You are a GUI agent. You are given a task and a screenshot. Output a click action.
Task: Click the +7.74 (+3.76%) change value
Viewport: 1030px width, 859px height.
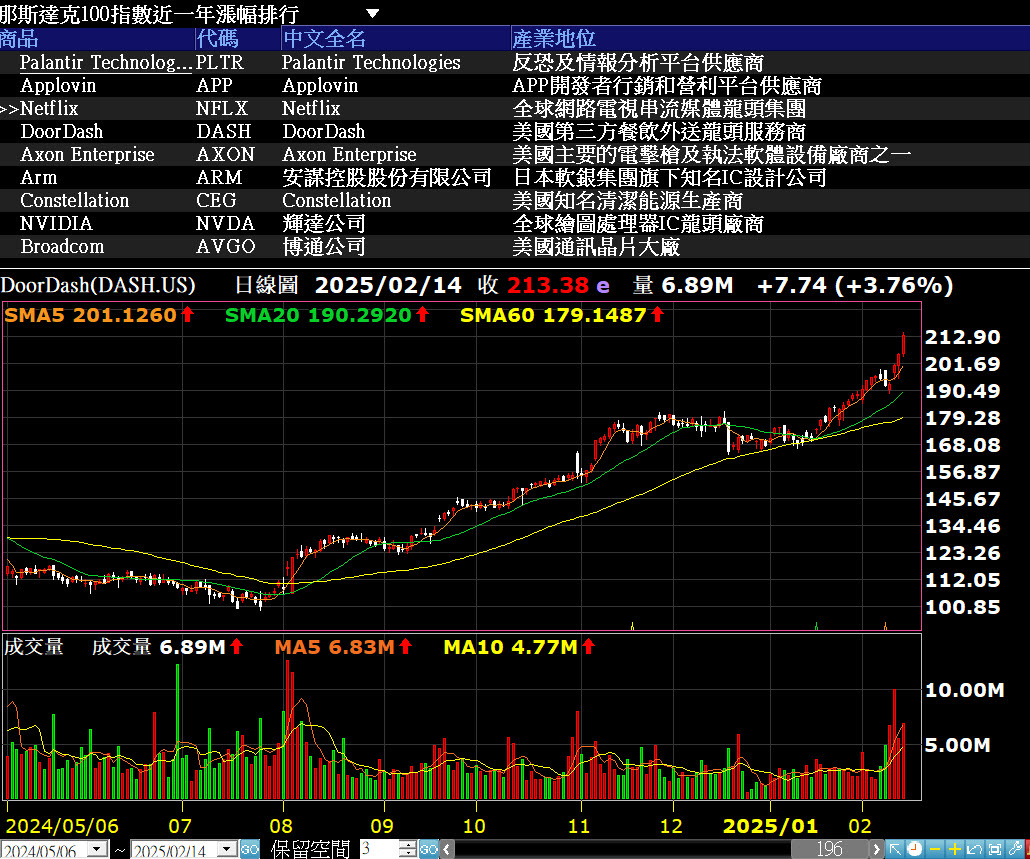pos(855,285)
